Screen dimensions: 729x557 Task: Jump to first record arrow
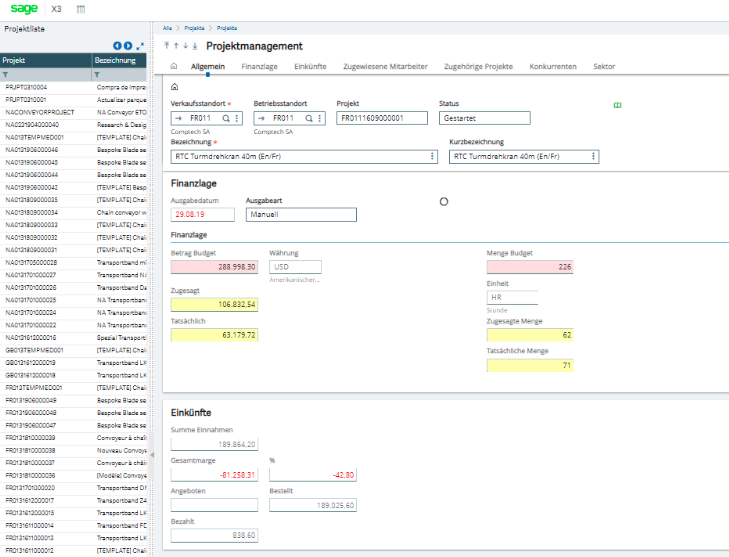(166, 45)
